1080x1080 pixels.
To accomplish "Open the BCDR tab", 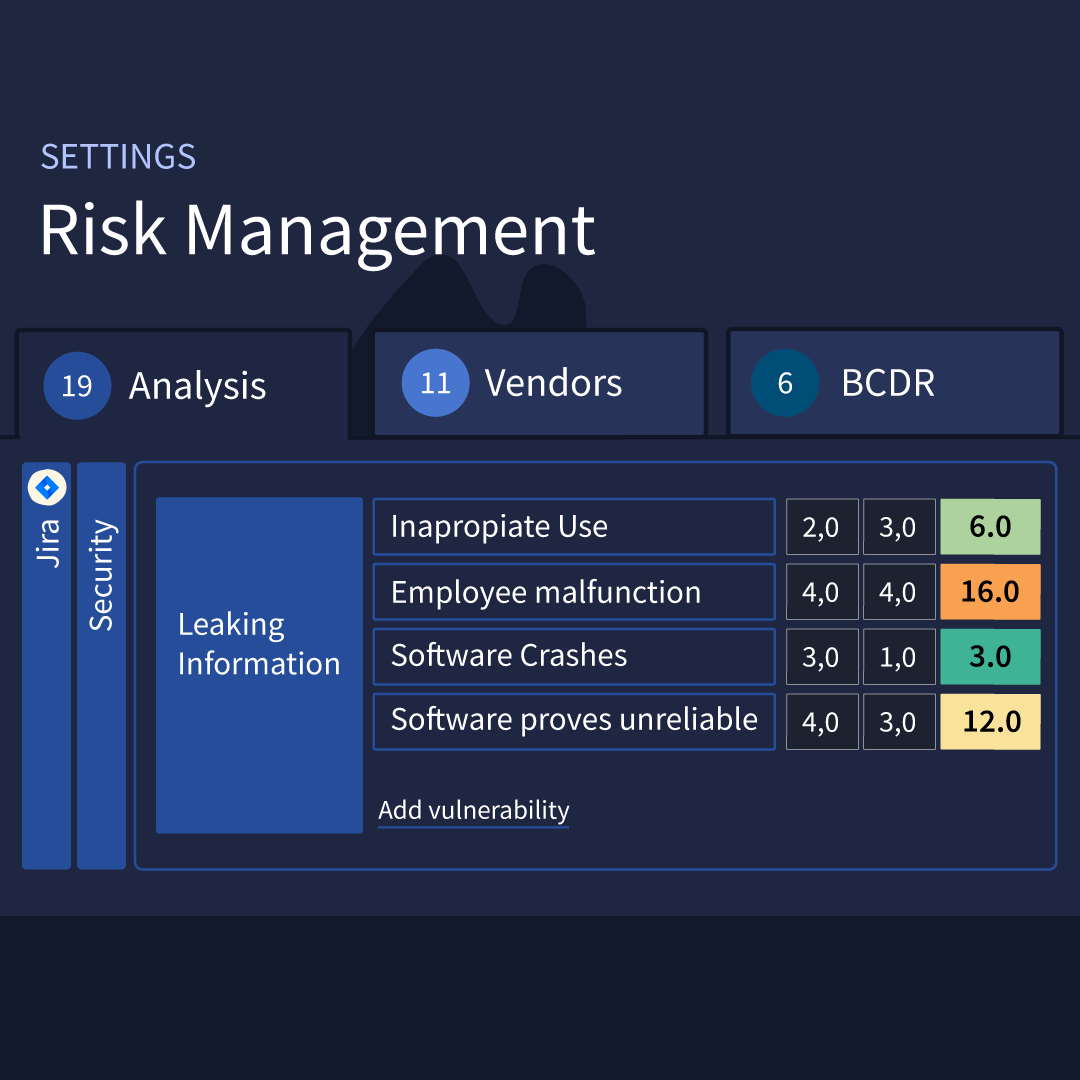I will (894, 382).
